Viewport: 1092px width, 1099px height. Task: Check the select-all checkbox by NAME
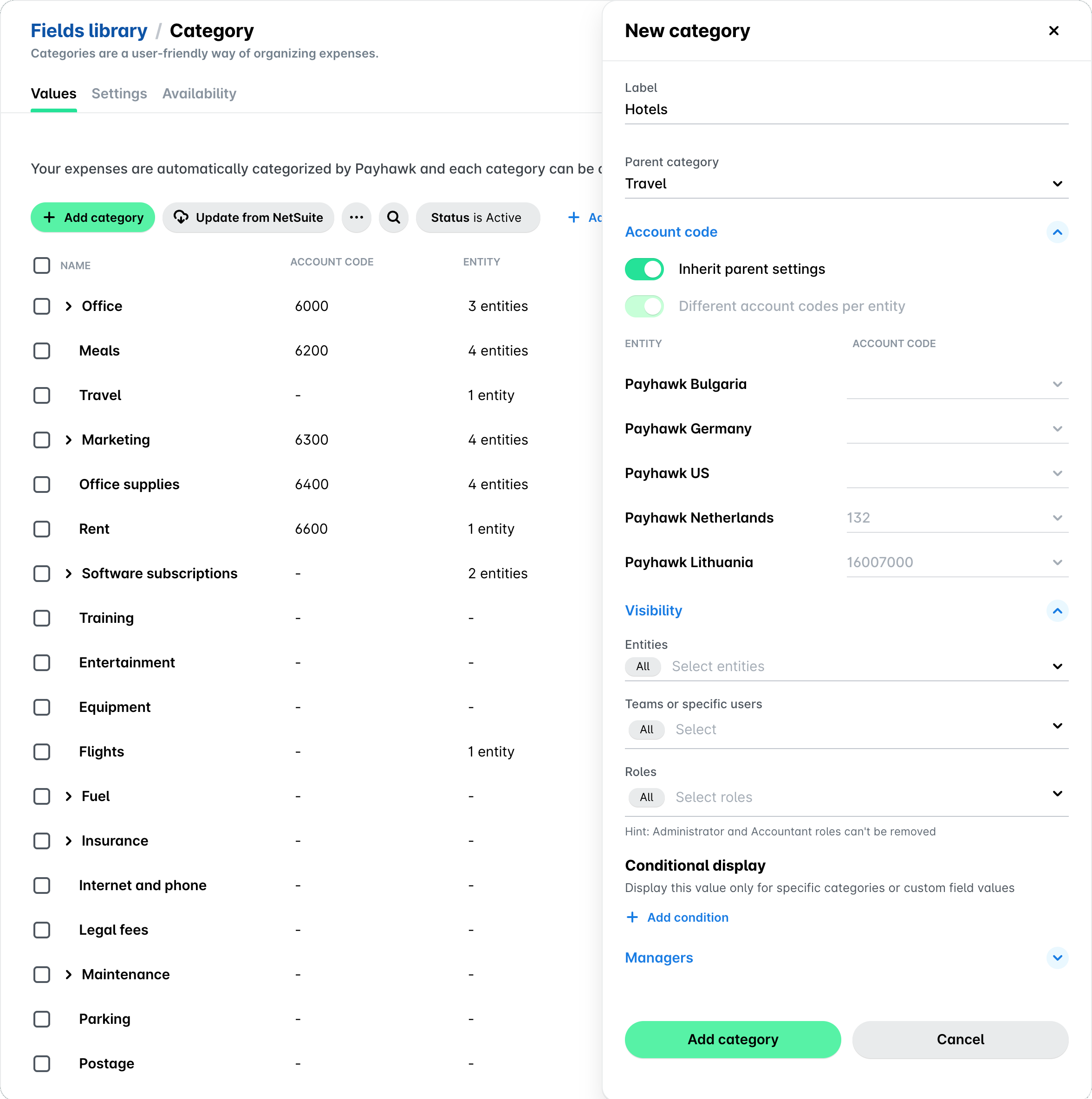click(x=41, y=265)
